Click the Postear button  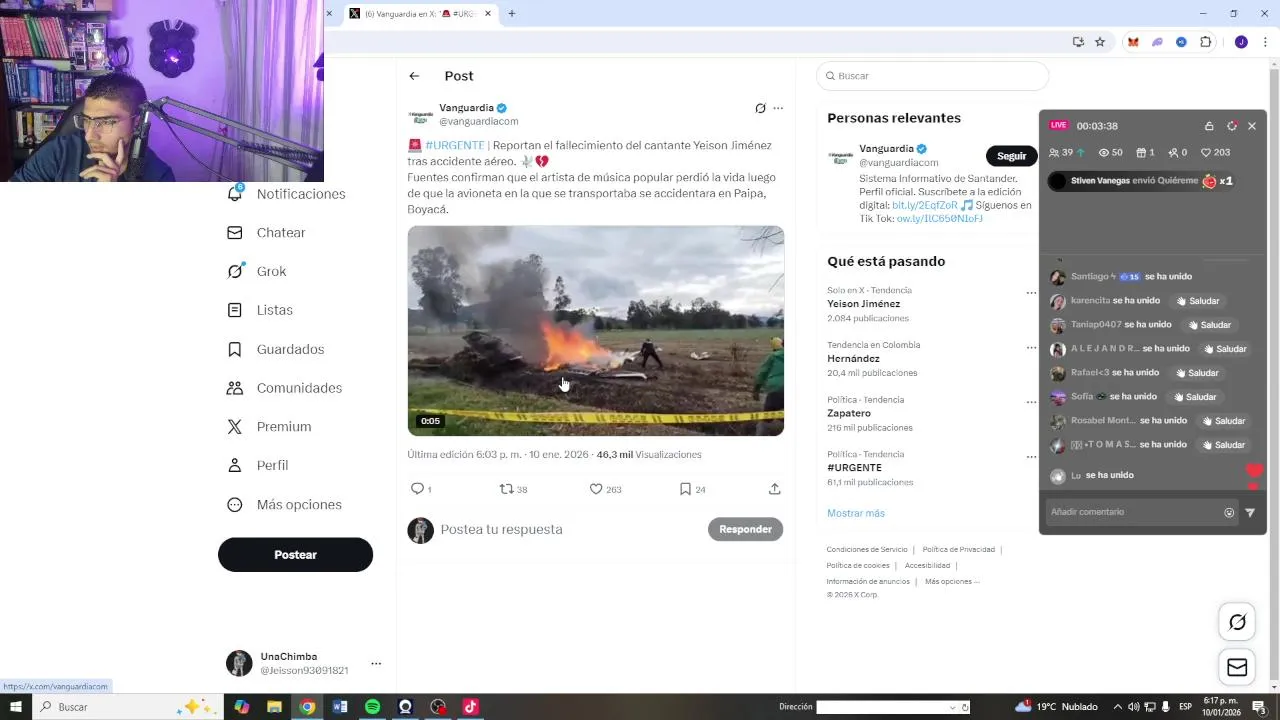click(295, 555)
